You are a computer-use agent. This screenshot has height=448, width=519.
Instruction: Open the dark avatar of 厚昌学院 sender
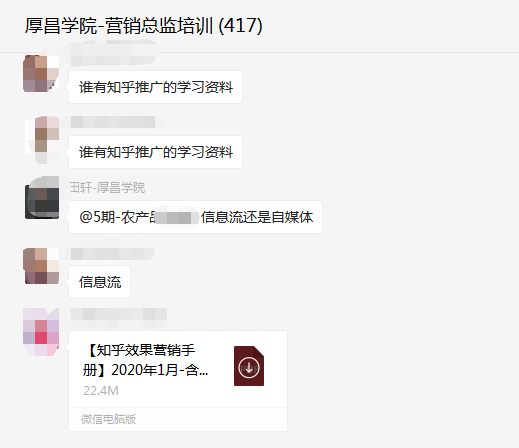pyautogui.click(x=42, y=198)
